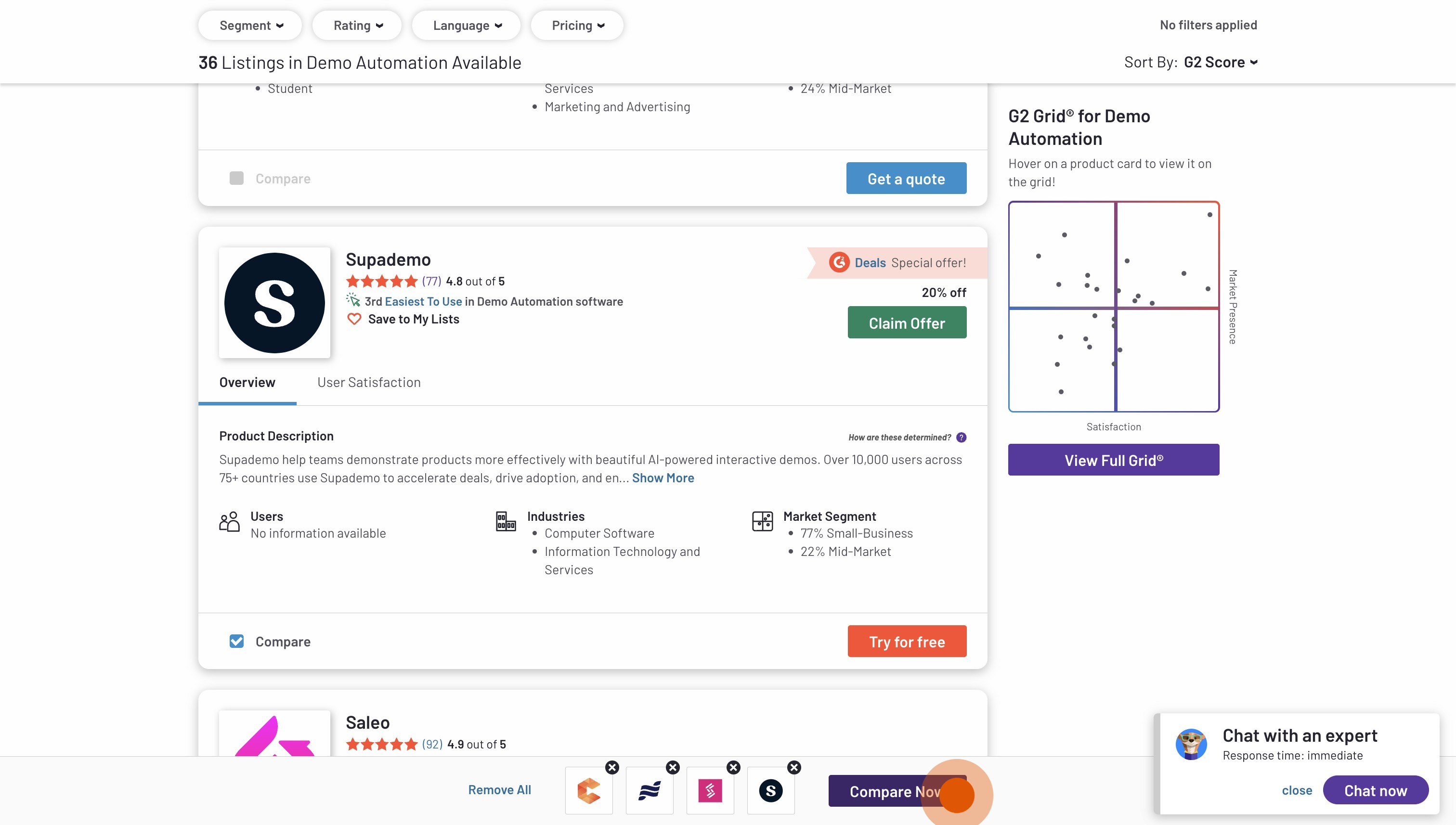
Task: Change the Sort By G2 Score option
Action: [x=1221, y=62]
